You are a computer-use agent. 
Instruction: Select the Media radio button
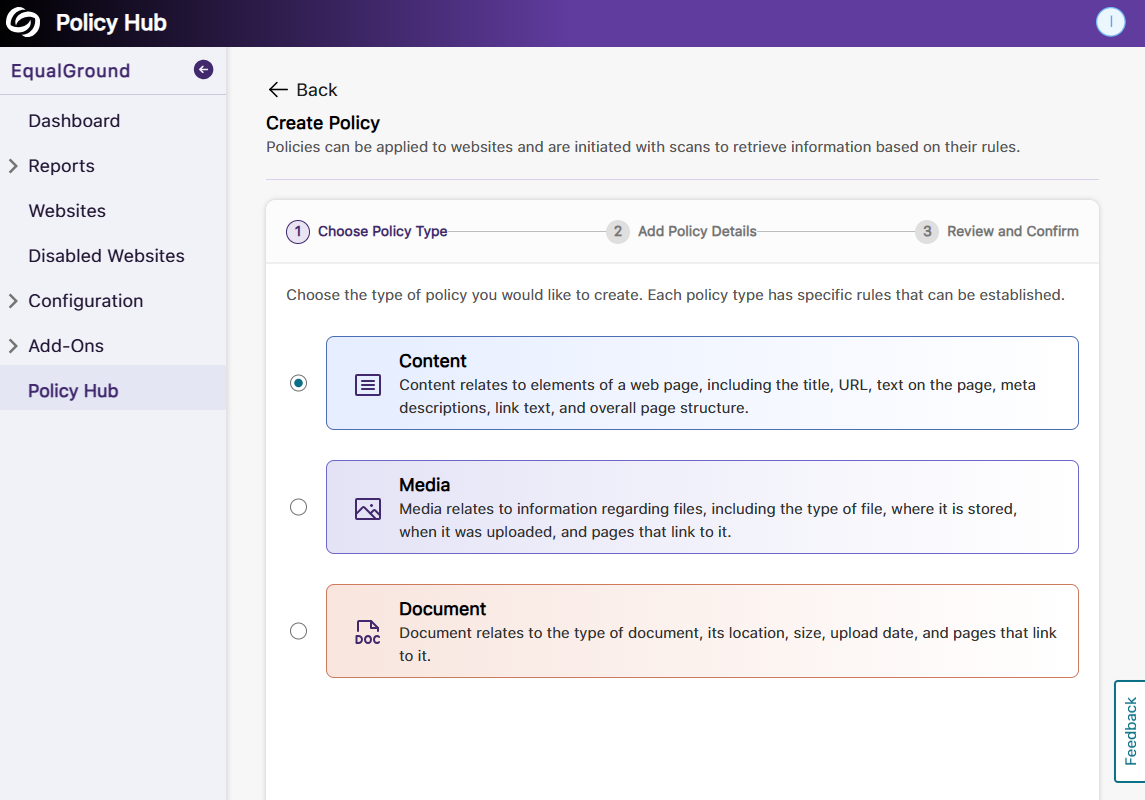(x=298, y=507)
